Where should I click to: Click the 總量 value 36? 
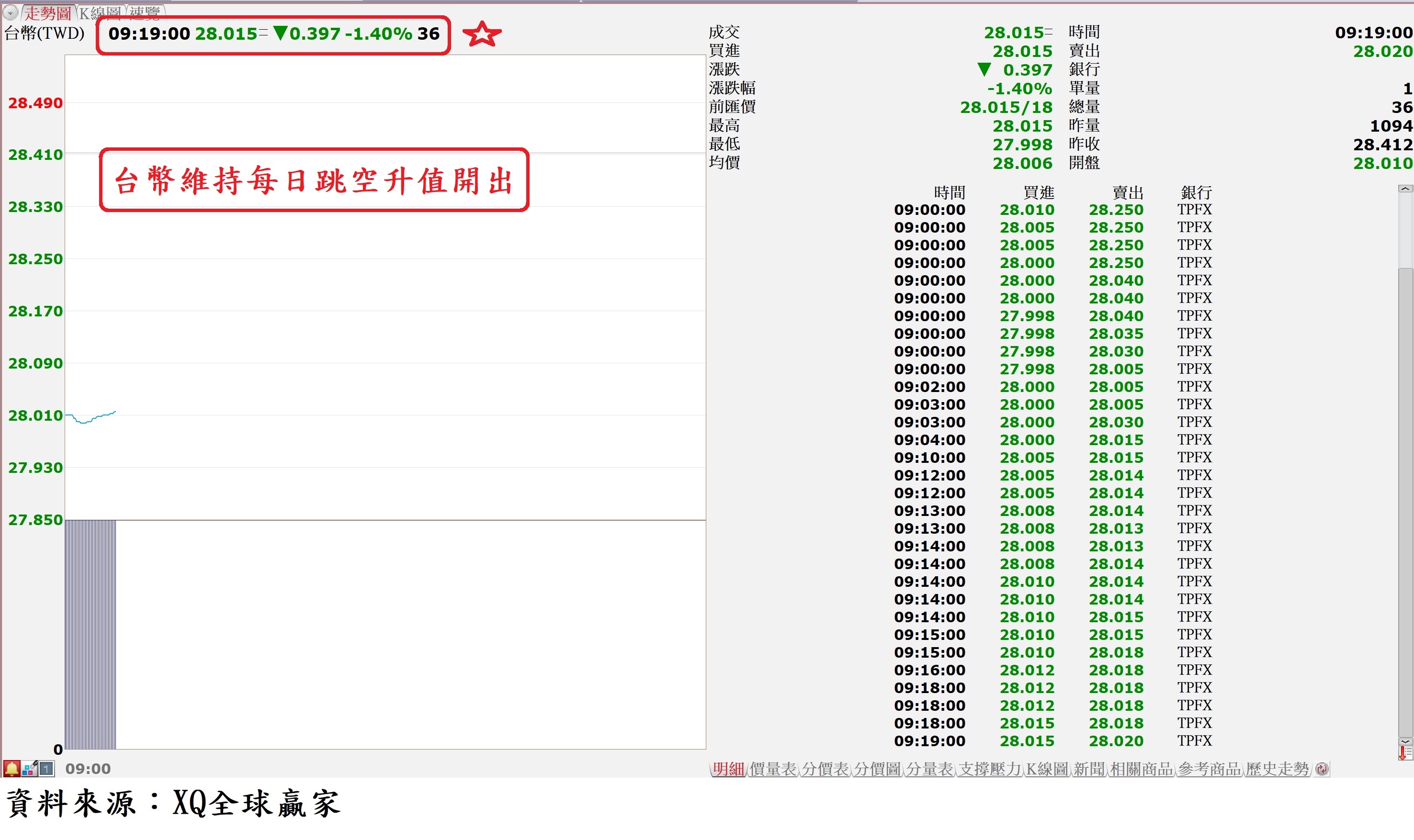click(1402, 107)
